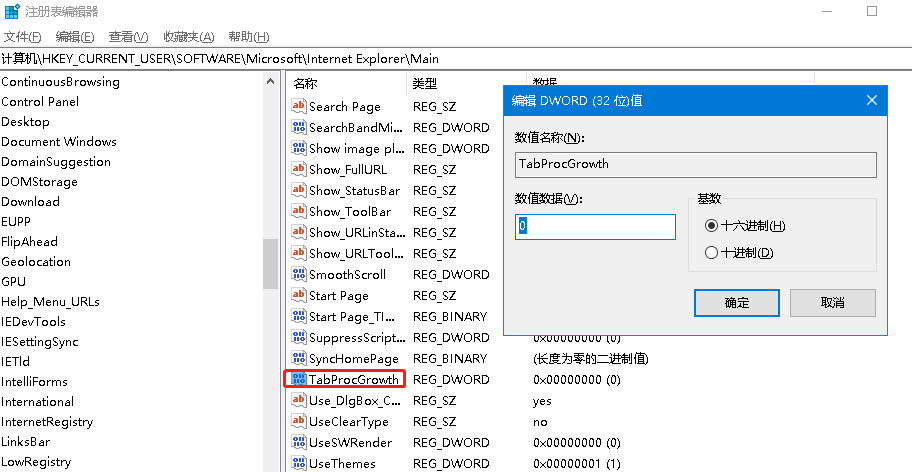Select the 十六进制 hexadecimal radio button

712,226
